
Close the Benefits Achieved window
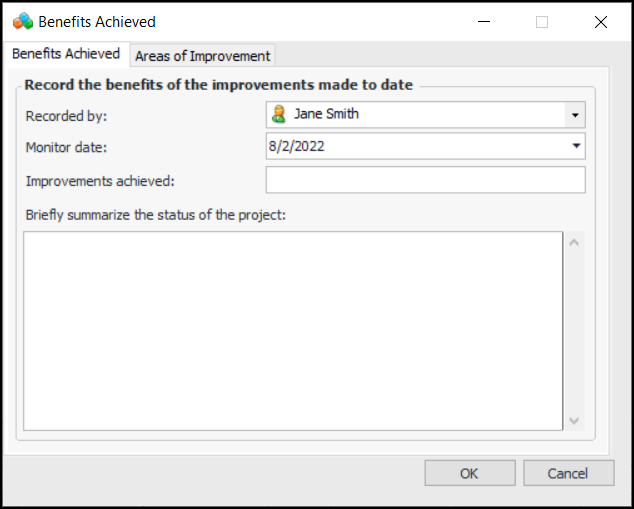(600, 21)
